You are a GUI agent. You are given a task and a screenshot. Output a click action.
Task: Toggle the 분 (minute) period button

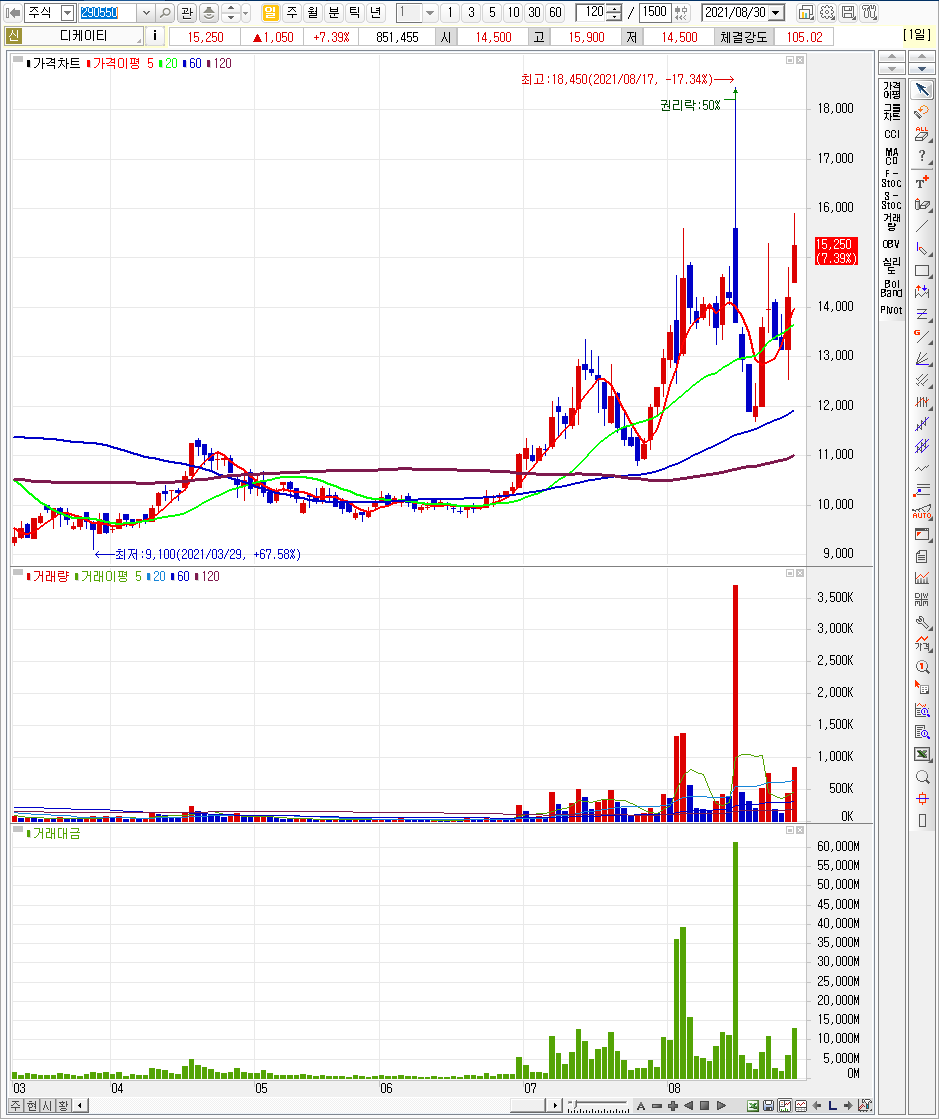[334, 12]
